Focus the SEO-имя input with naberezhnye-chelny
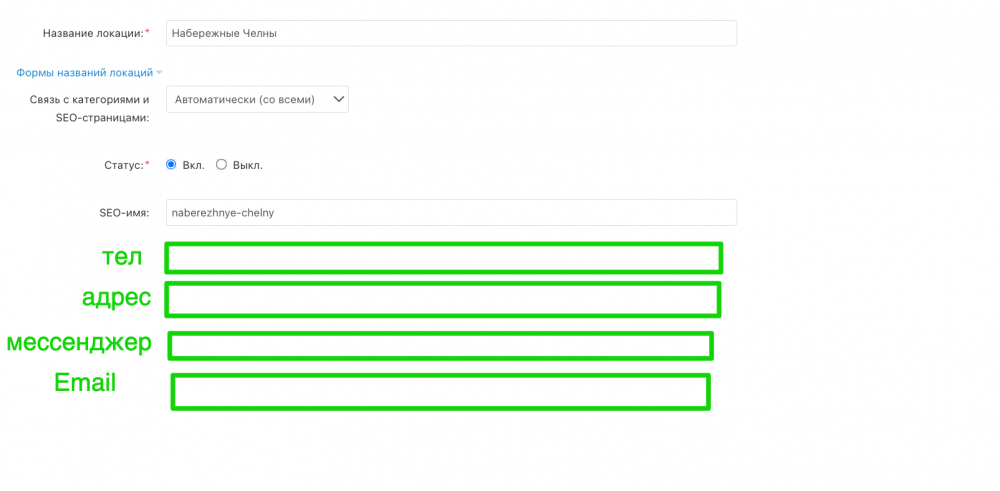 (x=450, y=213)
